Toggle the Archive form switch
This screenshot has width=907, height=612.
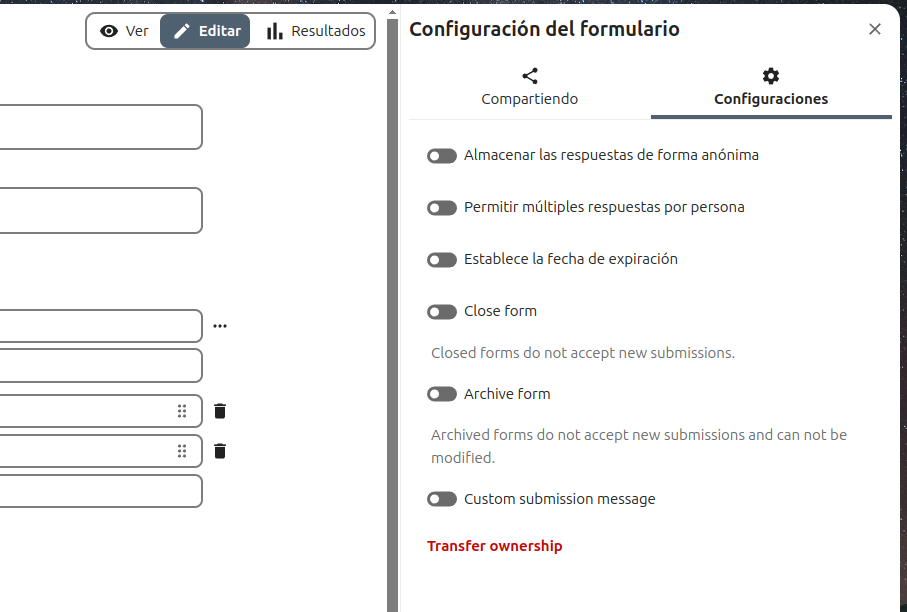(x=442, y=395)
